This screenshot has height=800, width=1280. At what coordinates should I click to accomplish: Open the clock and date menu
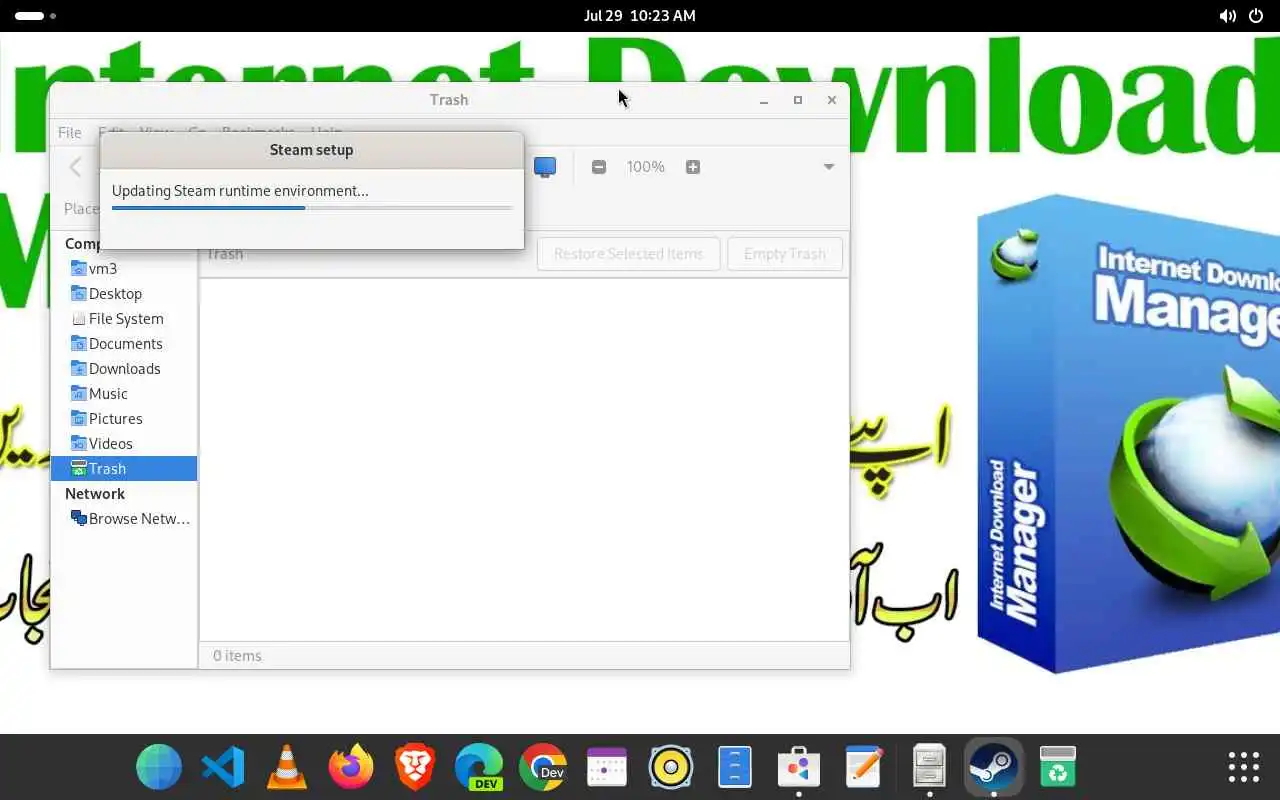640,16
